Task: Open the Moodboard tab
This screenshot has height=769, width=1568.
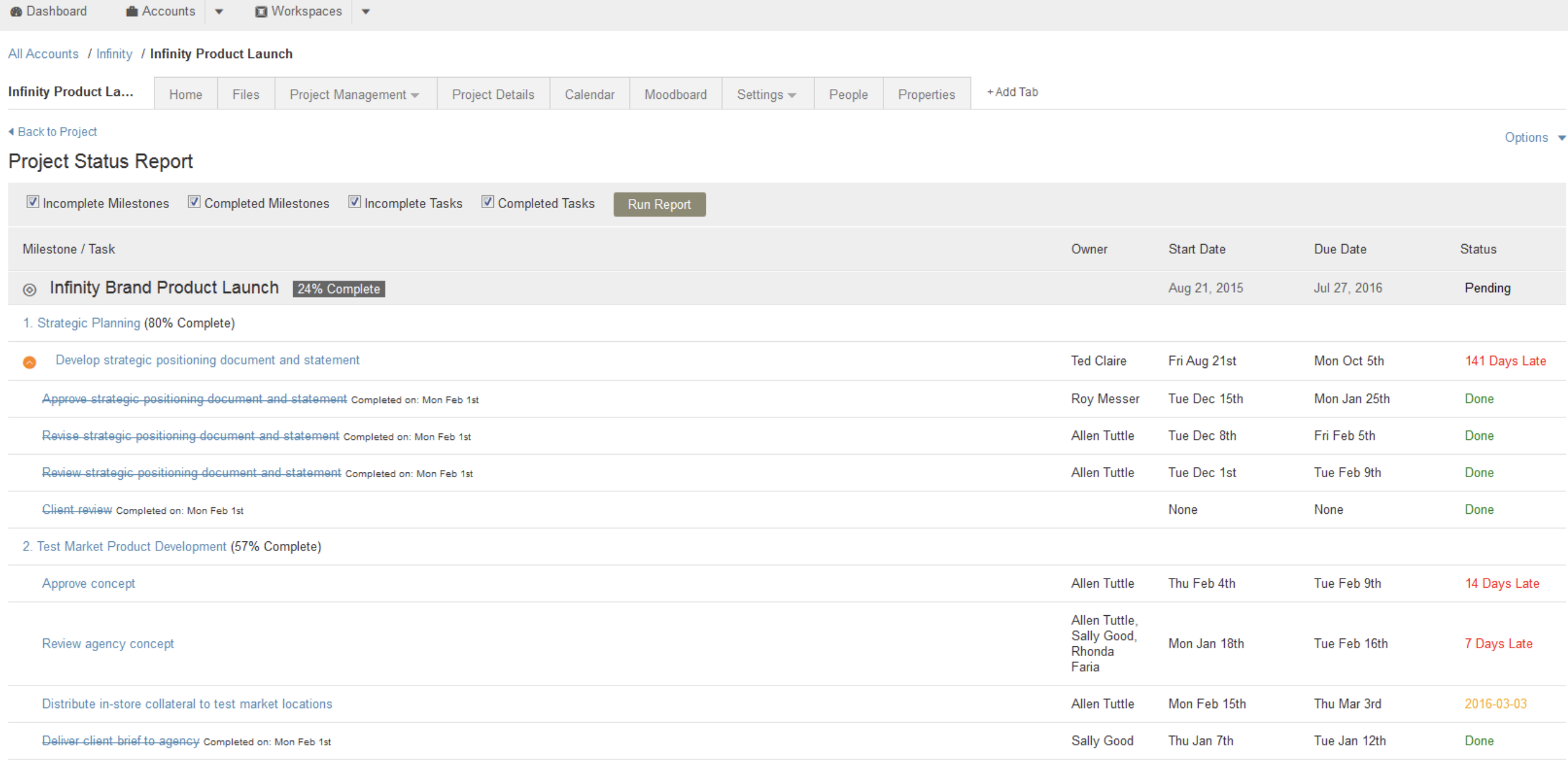Action: 675,94
